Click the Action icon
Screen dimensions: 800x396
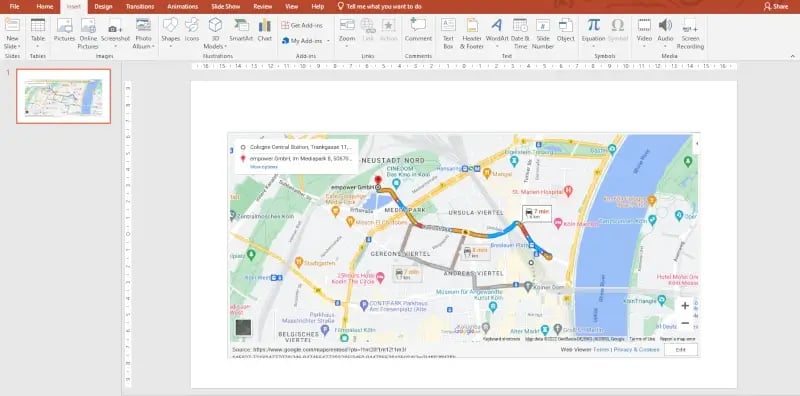(388, 31)
